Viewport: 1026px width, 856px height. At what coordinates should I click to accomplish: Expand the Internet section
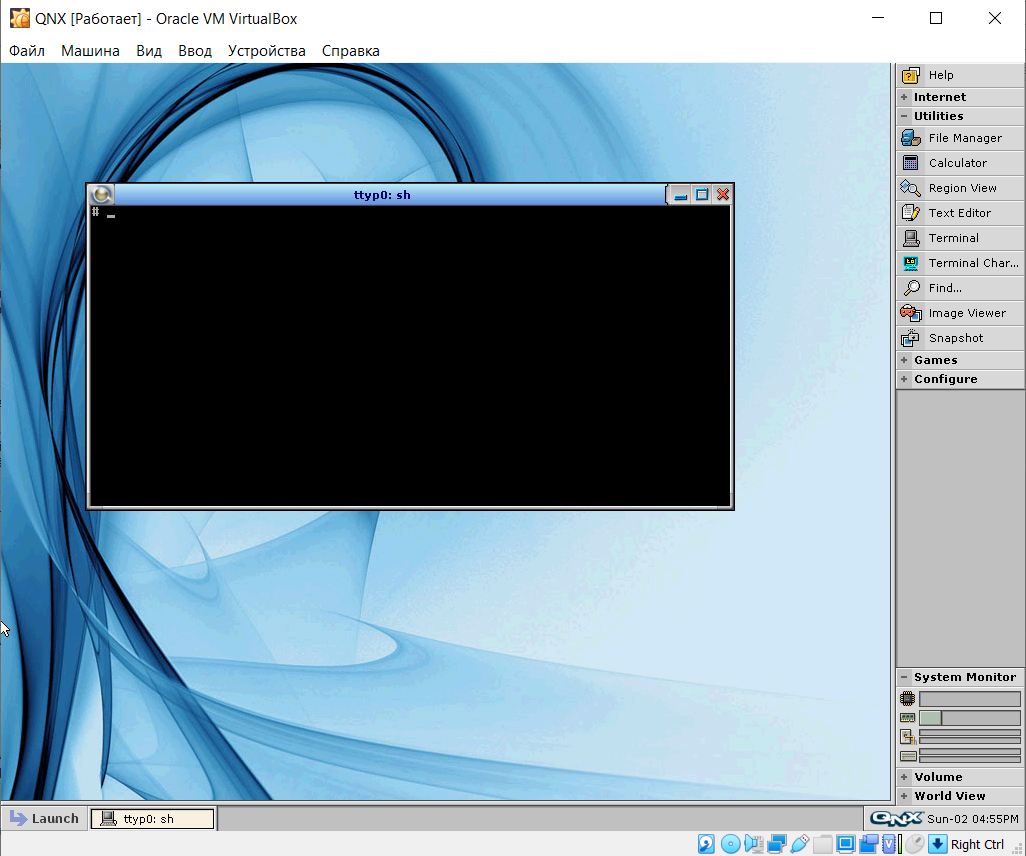click(959, 97)
